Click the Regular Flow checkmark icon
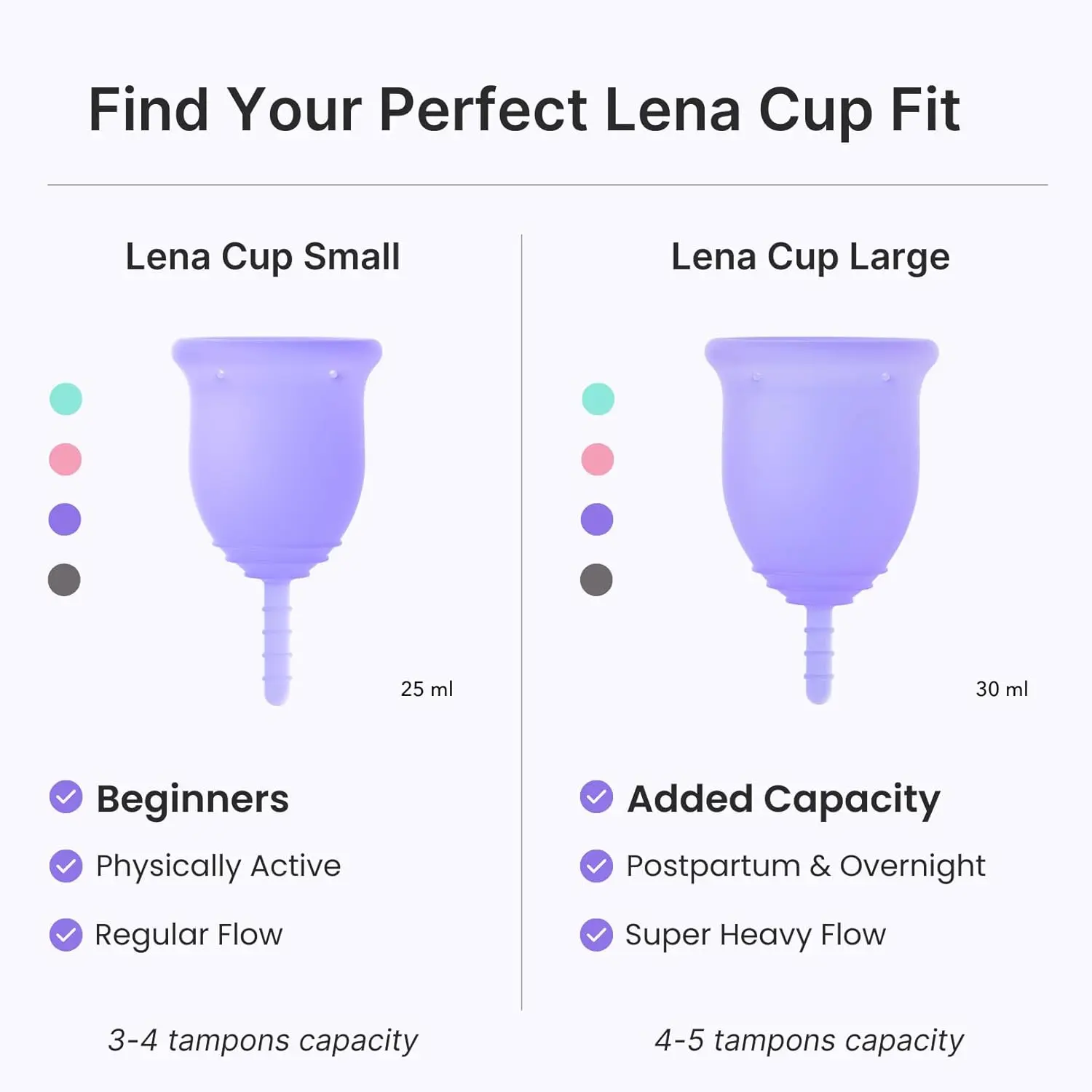 pyautogui.click(x=66, y=935)
